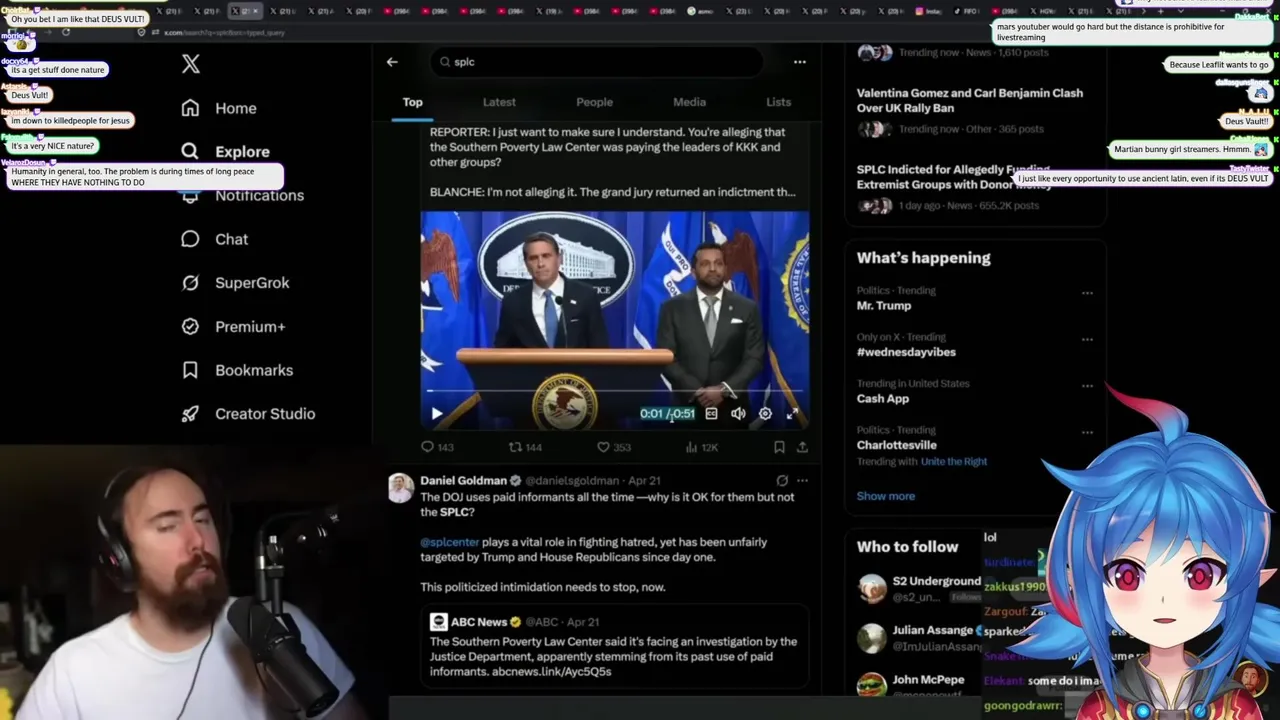Go back using the arrow icon
This screenshot has height=720, width=1280.
point(392,62)
